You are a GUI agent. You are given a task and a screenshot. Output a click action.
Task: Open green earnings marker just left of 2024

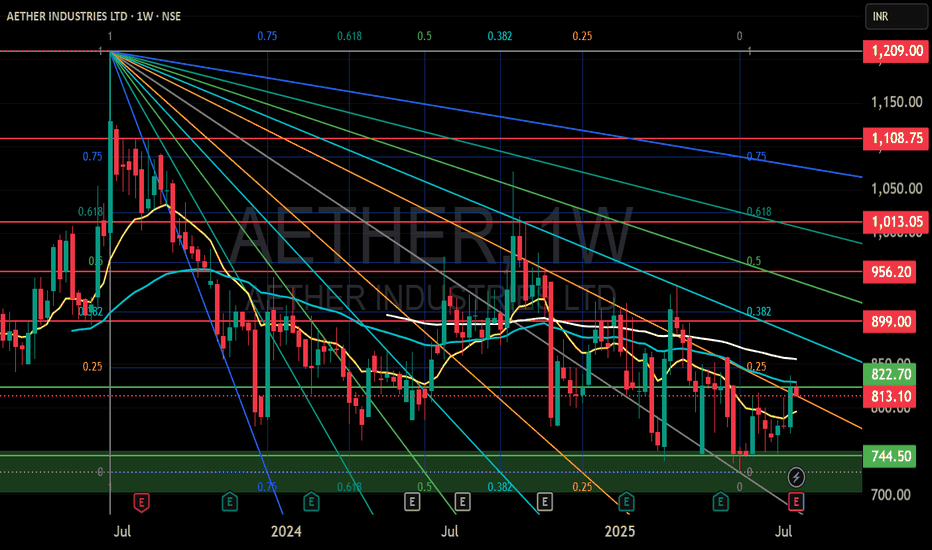(x=229, y=502)
